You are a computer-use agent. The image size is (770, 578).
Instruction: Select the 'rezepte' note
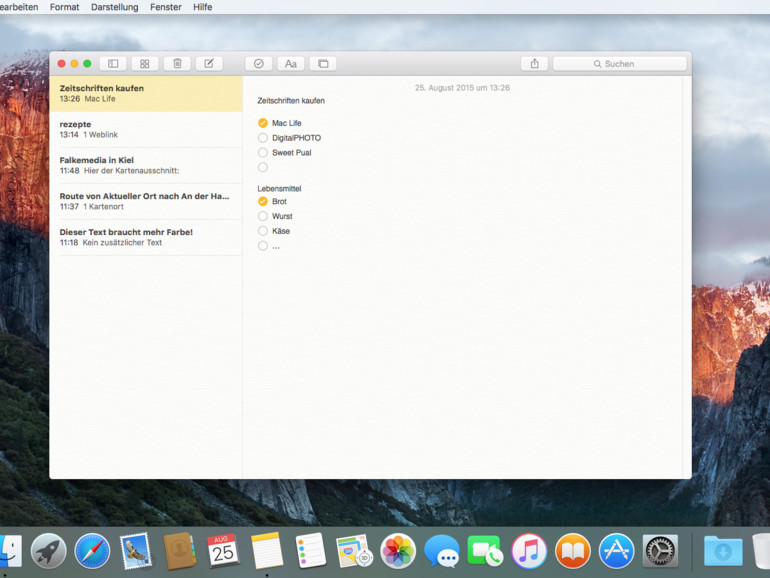click(x=146, y=129)
